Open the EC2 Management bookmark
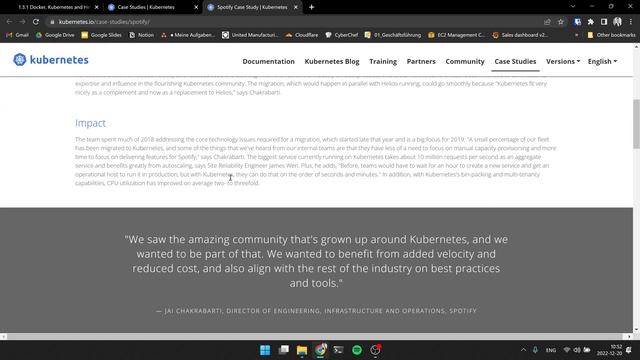Image resolution: width=640 pixels, height=360 pixels. (456, 35)
